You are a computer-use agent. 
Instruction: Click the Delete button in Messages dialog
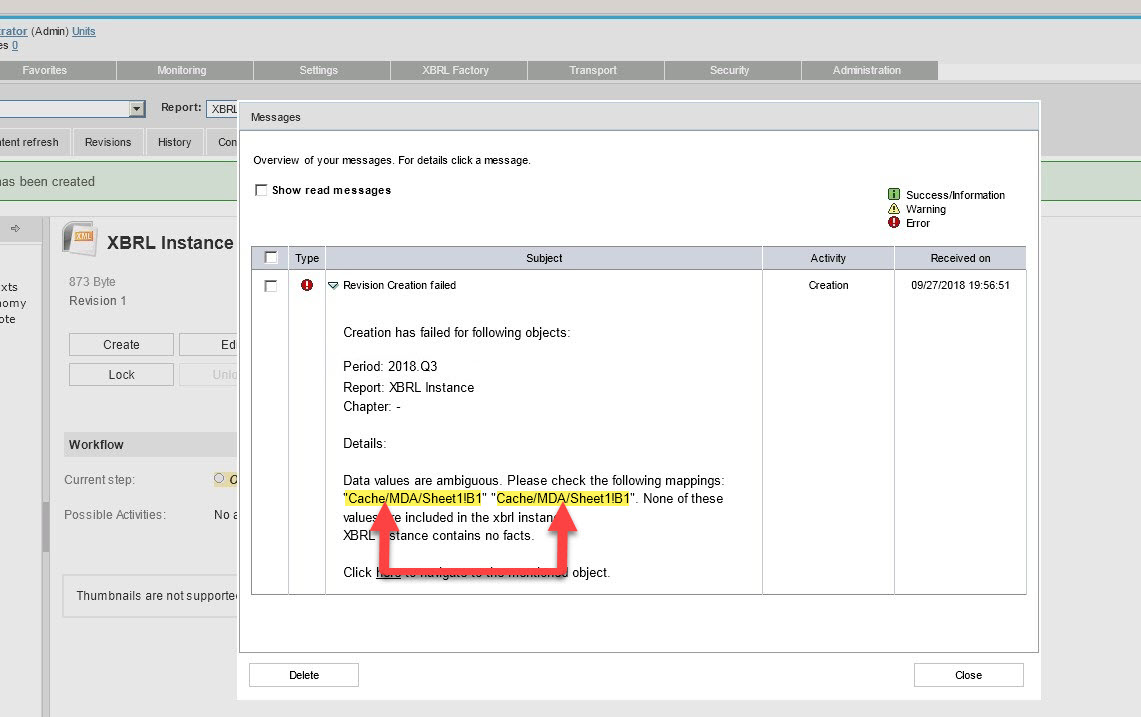click(x=304, y=675)
